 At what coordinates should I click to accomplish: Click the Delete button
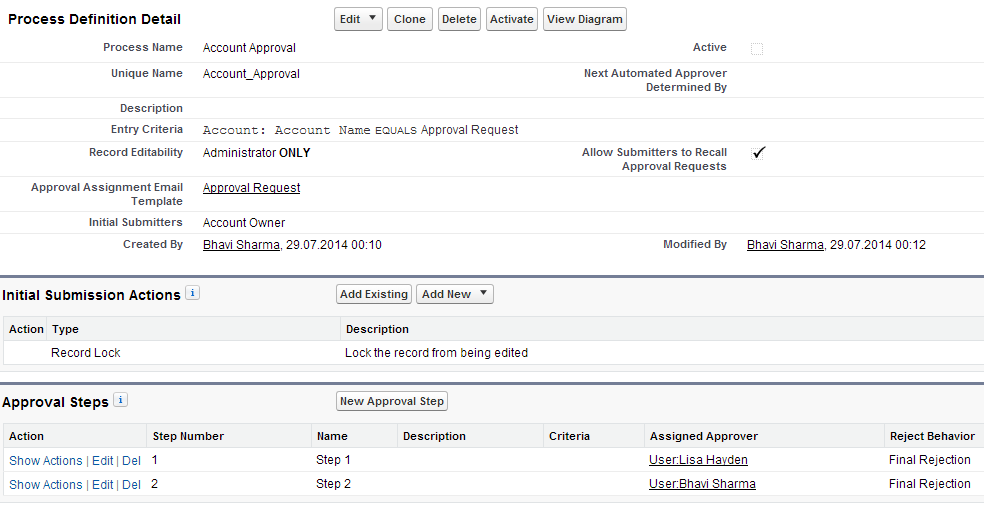click(x=459, y=19)
